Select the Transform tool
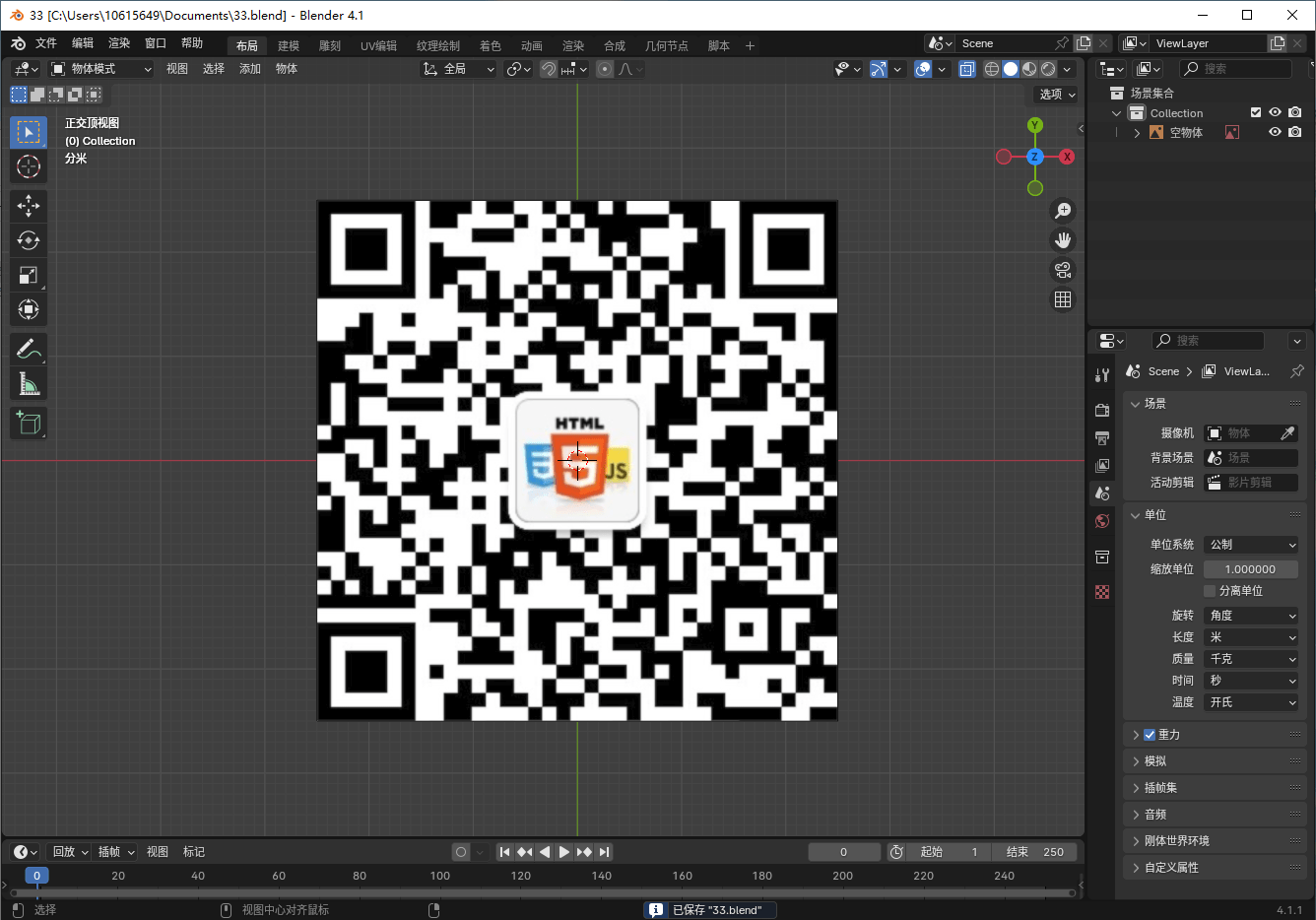Screen dimensions: 1316x920 point(29,309)
